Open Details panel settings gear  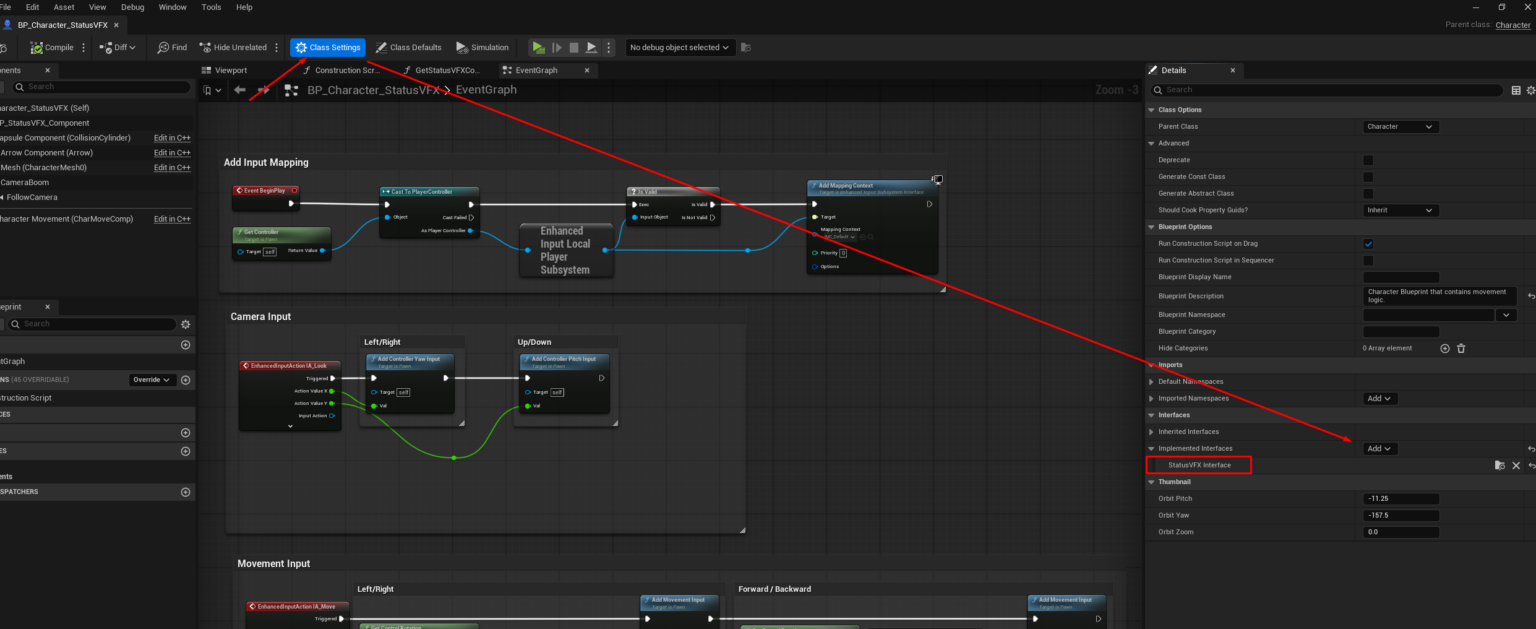point(1530,90)
